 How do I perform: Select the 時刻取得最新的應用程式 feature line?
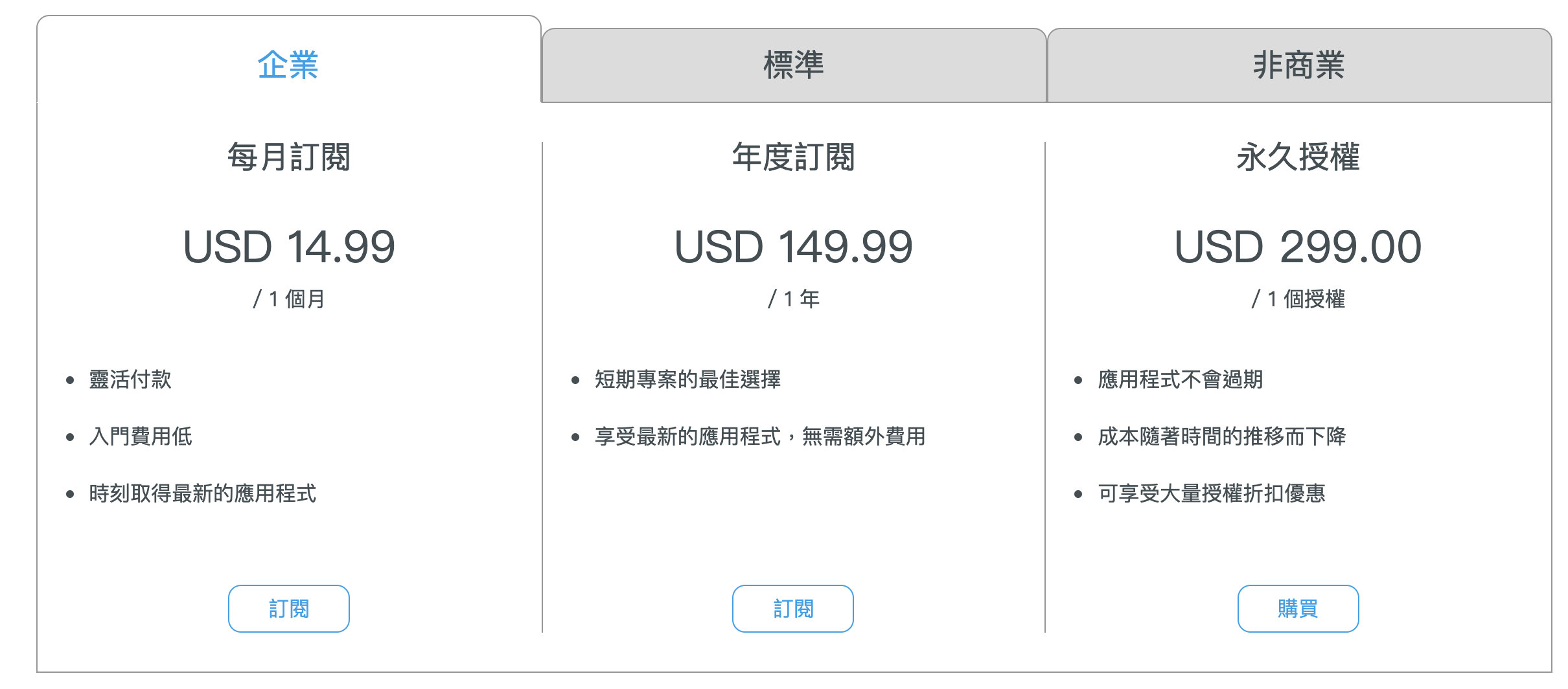[x=203, y=493]
